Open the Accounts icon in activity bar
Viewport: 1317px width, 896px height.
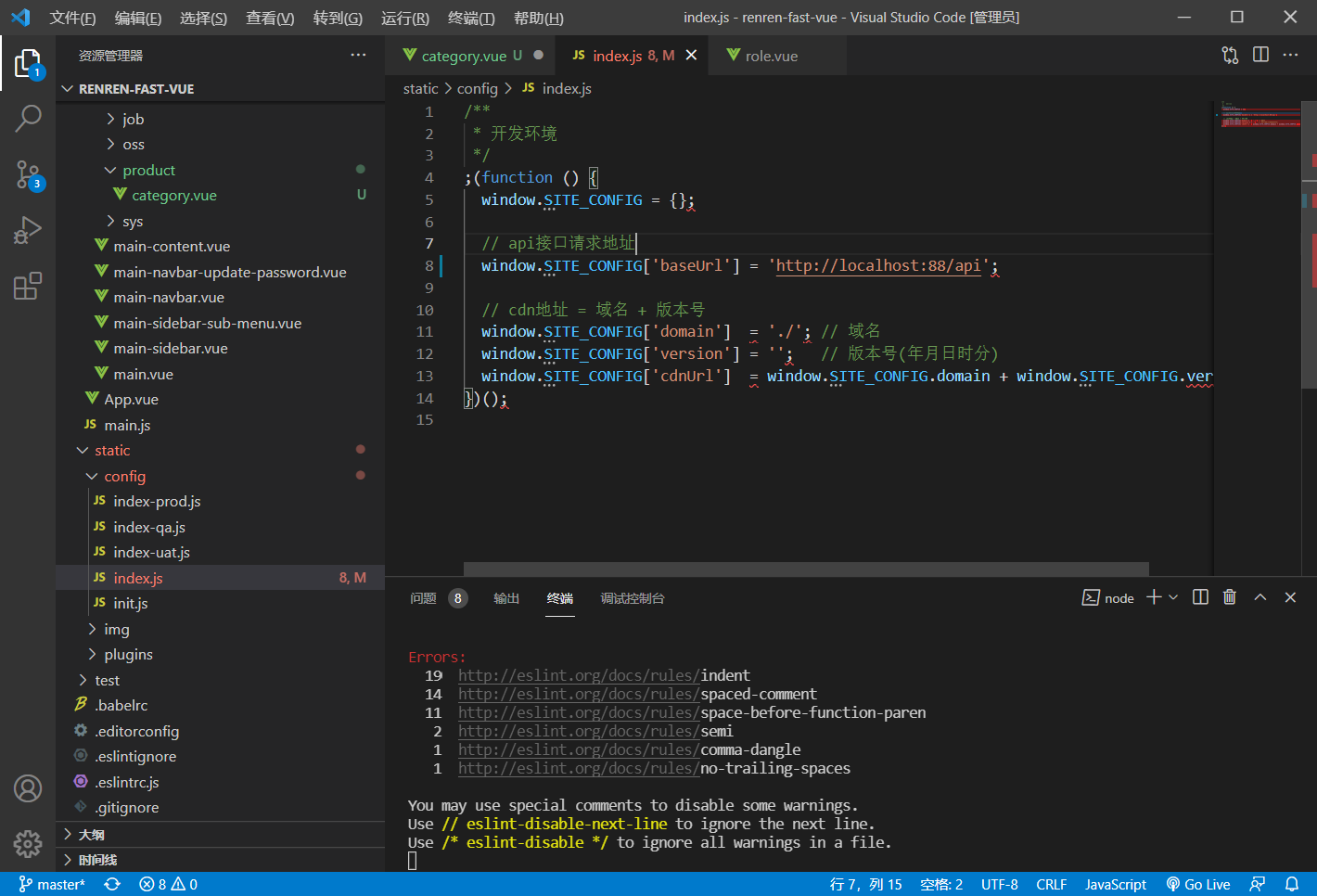point(28,788)
